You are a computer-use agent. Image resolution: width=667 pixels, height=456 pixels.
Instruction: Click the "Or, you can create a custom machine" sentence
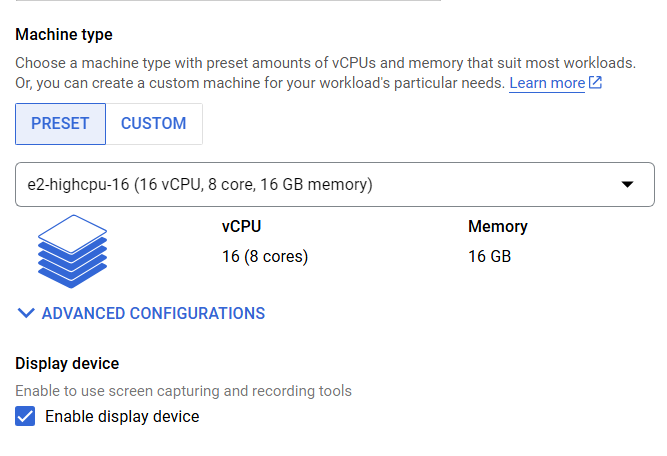(x=260, y=83)
